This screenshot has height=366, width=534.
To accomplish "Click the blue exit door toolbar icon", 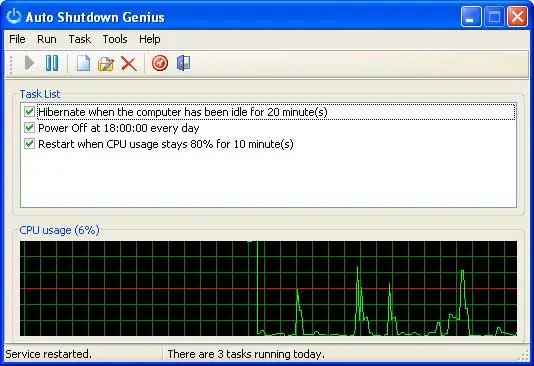I will 184,63.
